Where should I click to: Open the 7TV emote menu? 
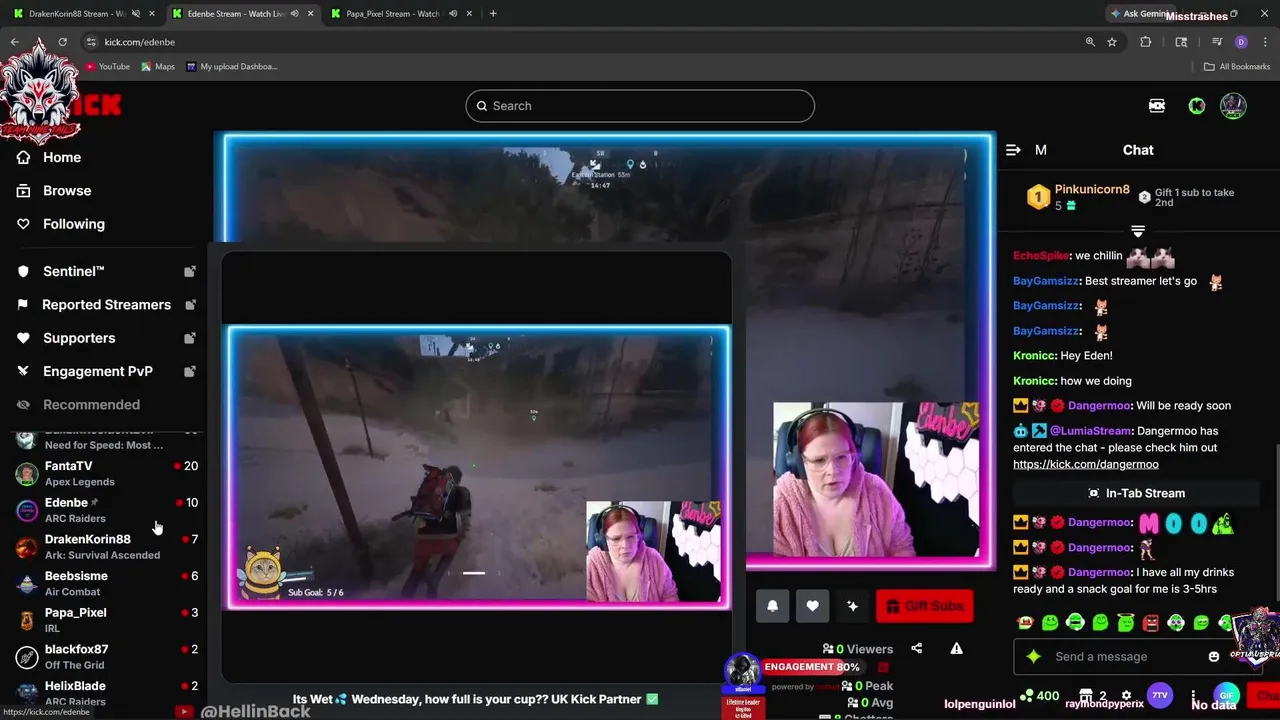[x=1160, y=696]
